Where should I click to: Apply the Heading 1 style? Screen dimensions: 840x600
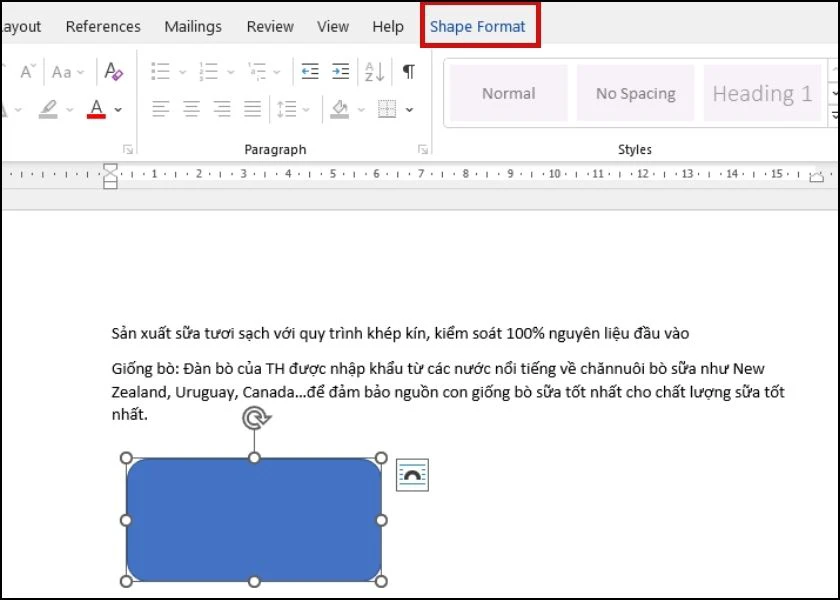(762, 93)
